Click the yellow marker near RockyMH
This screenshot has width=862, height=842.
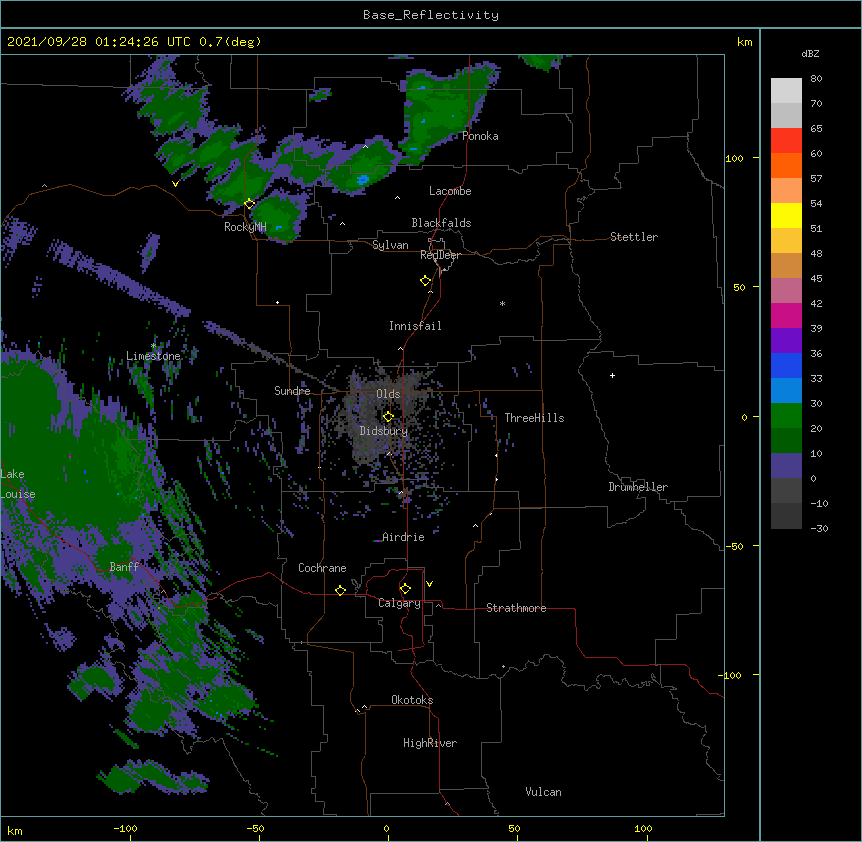(250, 204)
